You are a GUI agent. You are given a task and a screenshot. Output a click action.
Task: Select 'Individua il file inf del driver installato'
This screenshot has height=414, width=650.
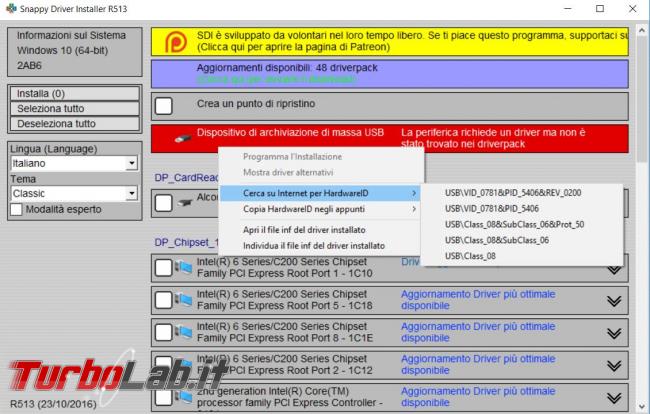click(314, 245)
